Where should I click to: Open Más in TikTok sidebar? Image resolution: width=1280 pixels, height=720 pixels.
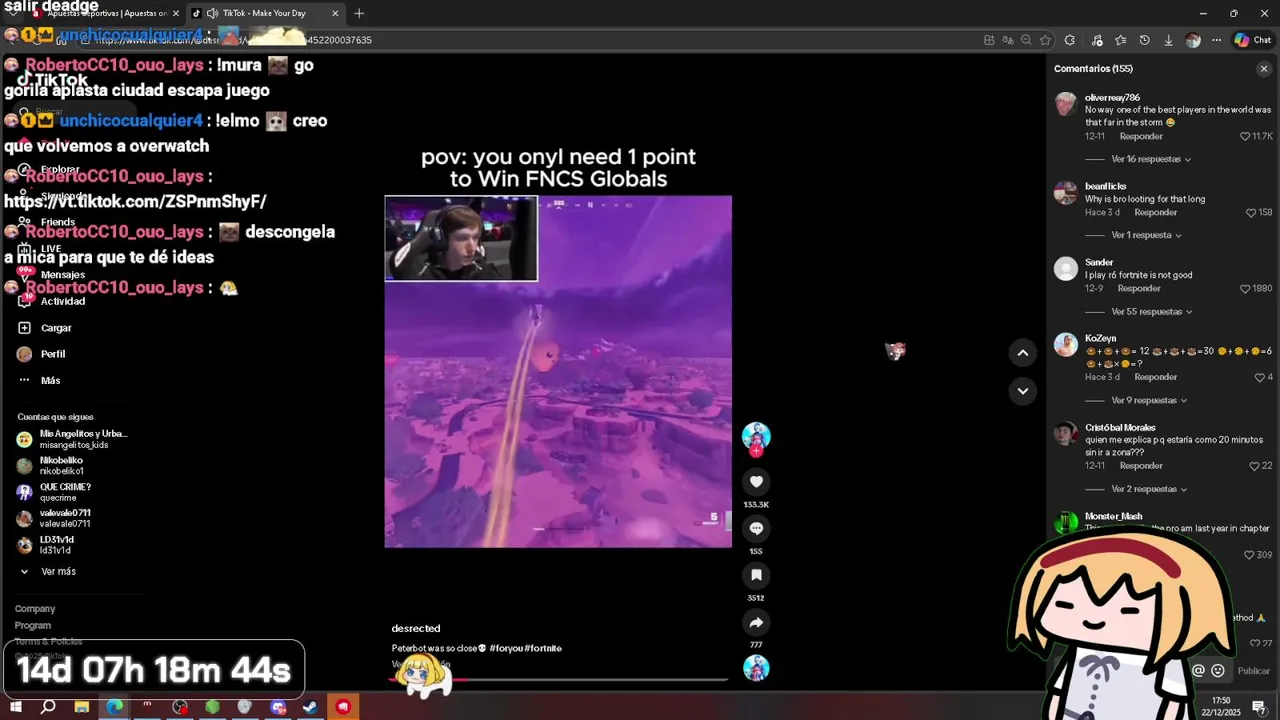pos(40,381)
